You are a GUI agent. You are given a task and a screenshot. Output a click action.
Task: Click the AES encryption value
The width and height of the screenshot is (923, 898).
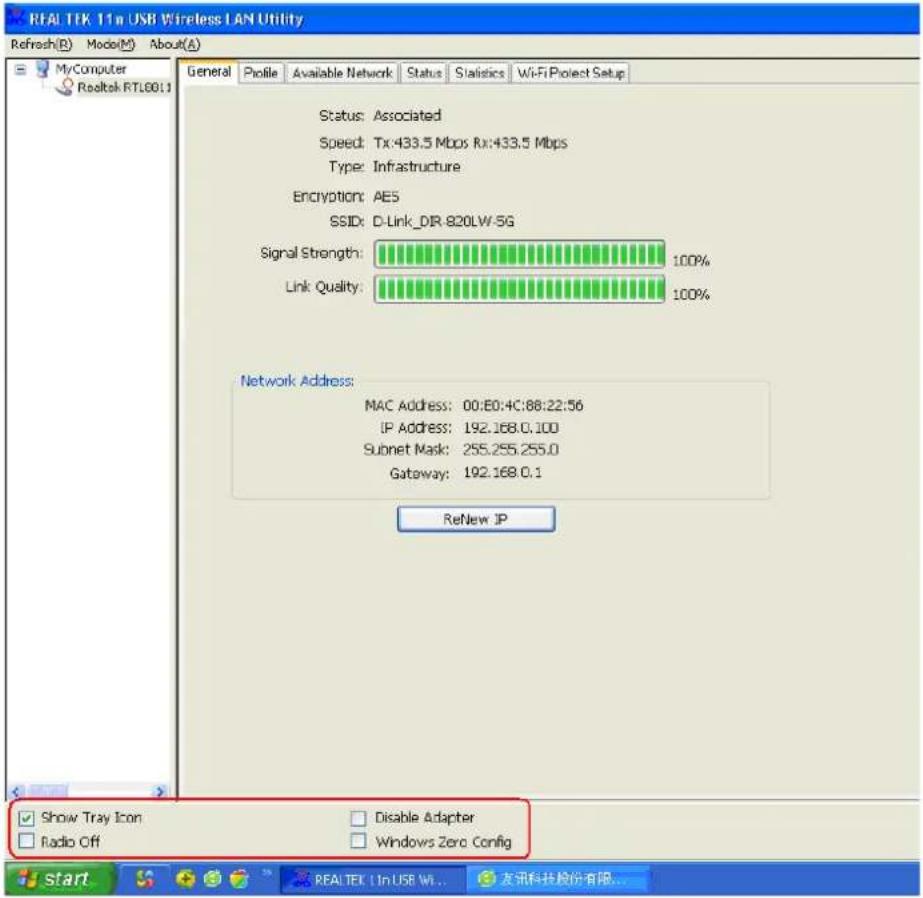coord(386,197)
